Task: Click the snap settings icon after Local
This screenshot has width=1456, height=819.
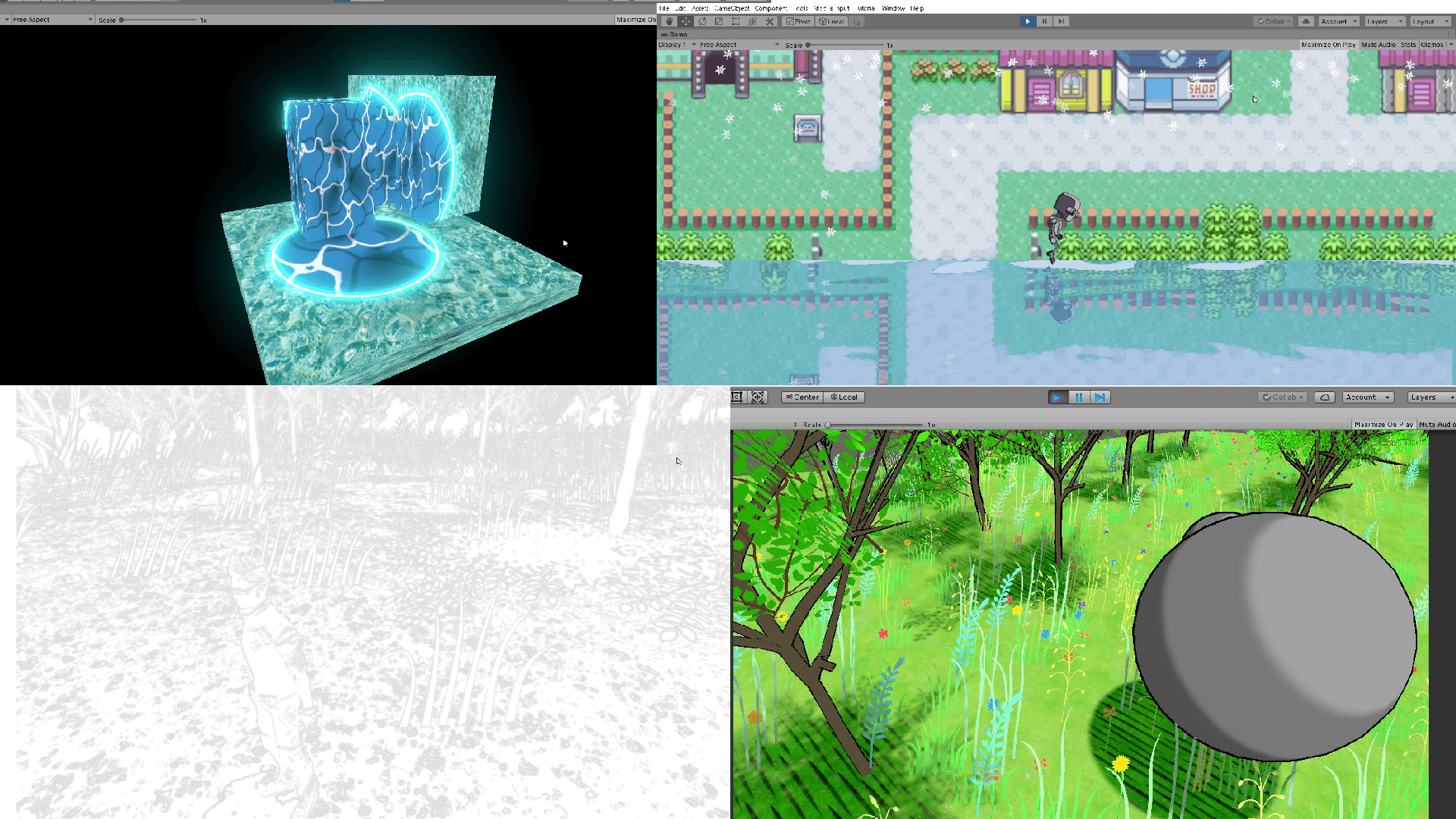Action: 858,21
